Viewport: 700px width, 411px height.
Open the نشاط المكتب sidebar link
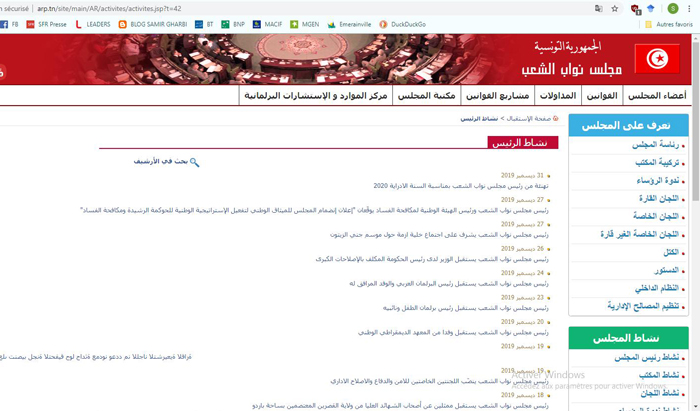tap(658, 375)
